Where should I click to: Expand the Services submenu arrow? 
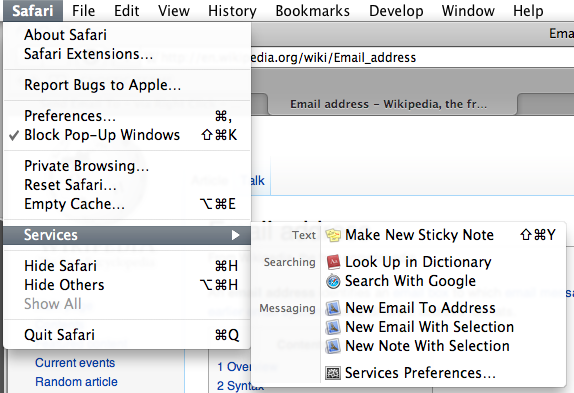tap(236, 235)
